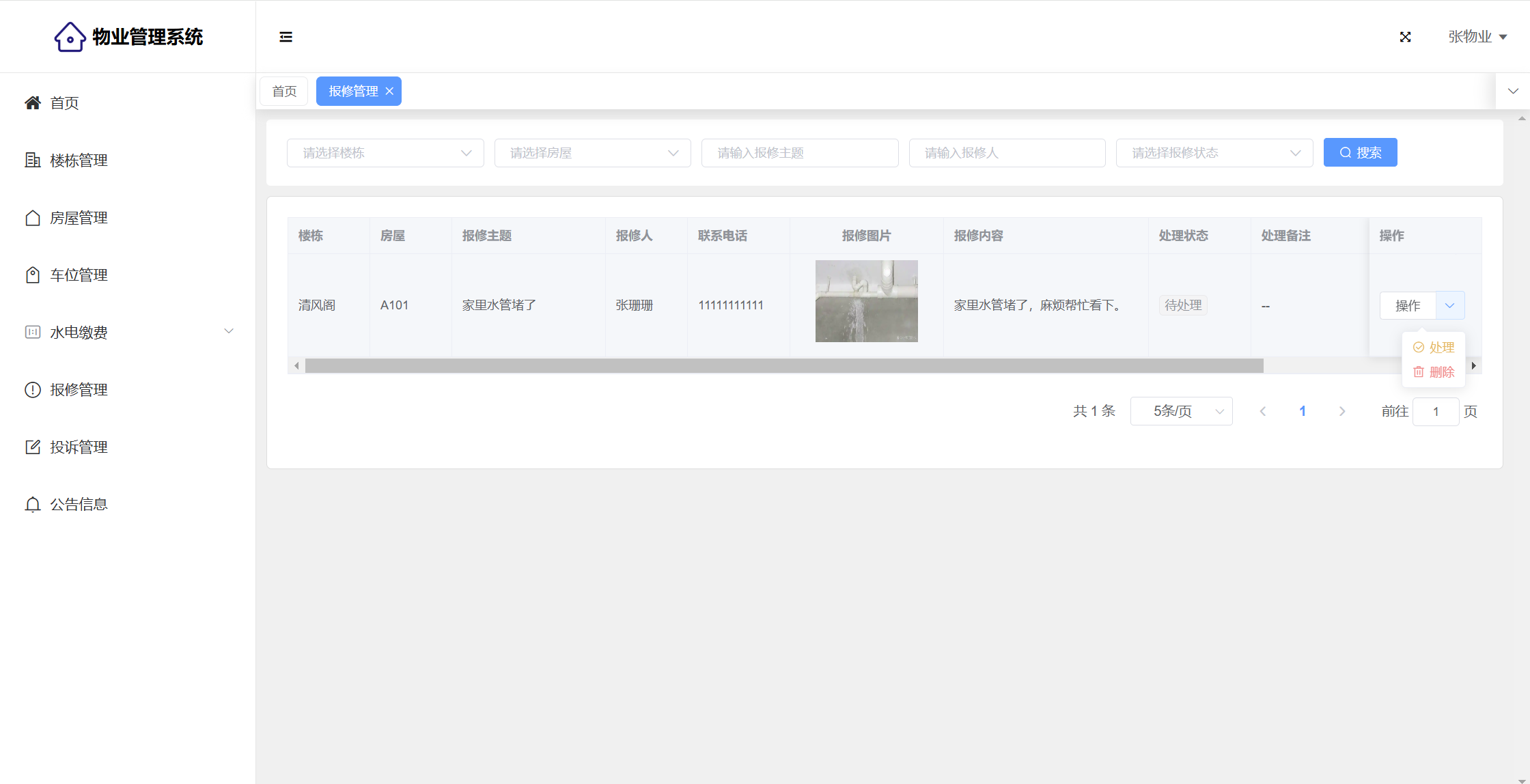
Task: Switch to the 首页 tab
Action: pyautogui.click(x=284, y=92)
